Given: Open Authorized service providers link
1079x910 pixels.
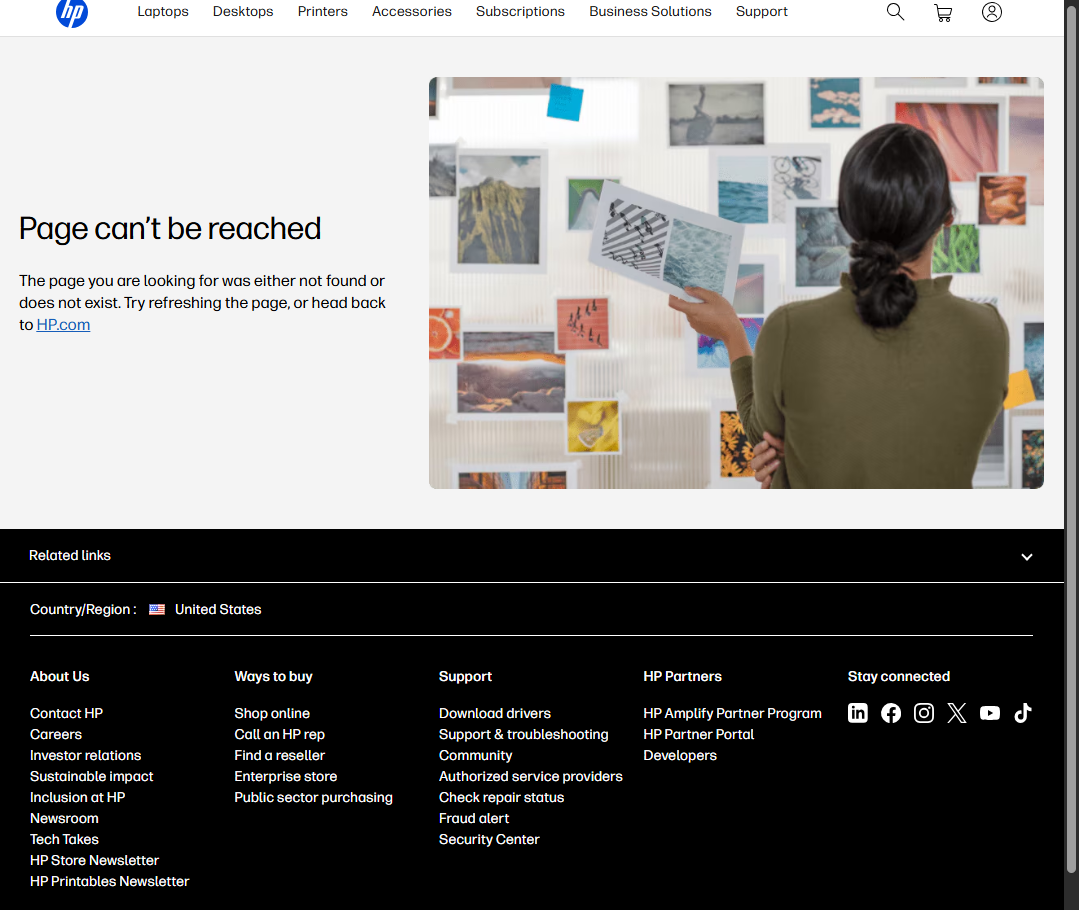Looking at the screenshot, I should click(531, 776).
